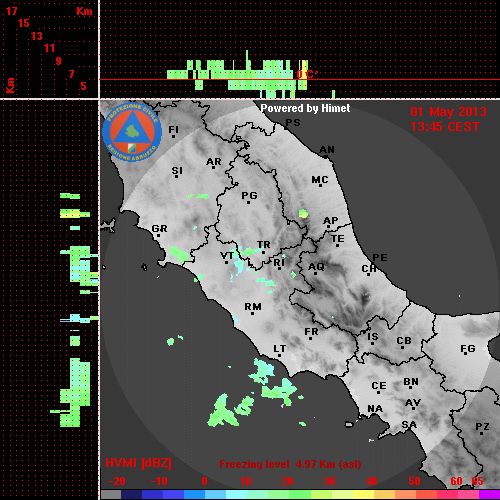This screenshot has width=500, height=500.
Task: Select the PG city label on the map
Action: click(x=249, y=196)
